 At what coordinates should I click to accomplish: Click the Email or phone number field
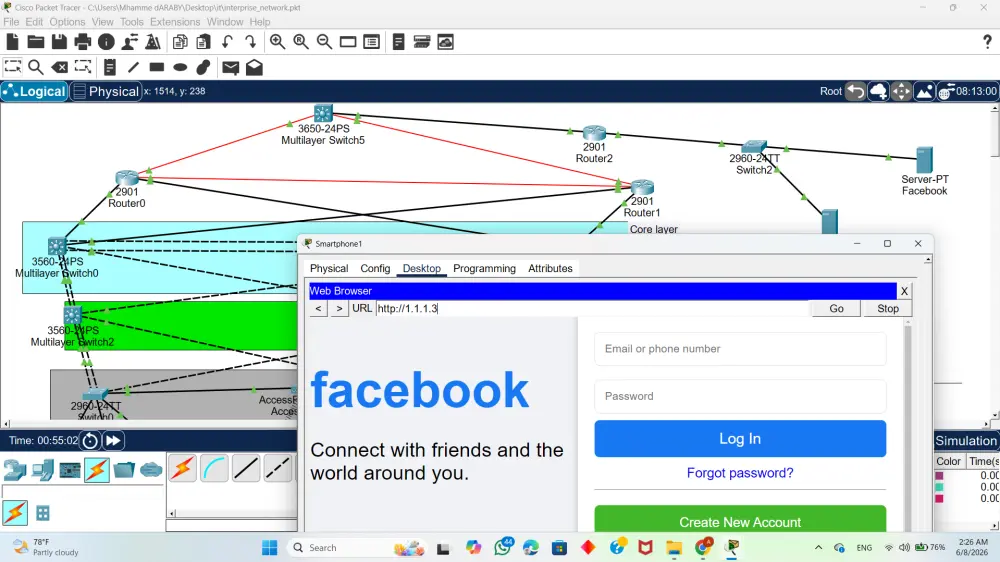[740, 349]
